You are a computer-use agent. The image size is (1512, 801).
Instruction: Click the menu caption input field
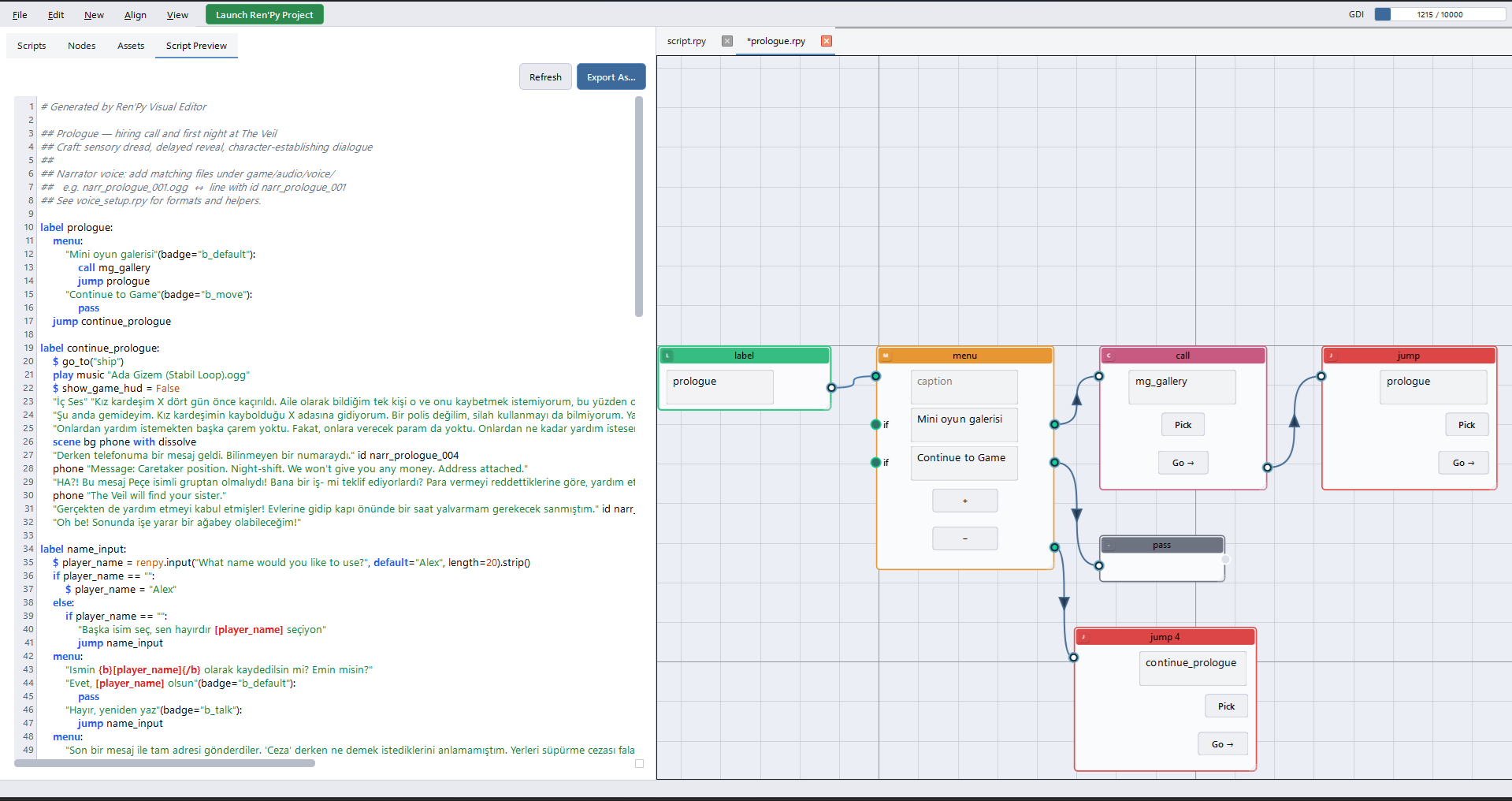(x=964, y=387)
